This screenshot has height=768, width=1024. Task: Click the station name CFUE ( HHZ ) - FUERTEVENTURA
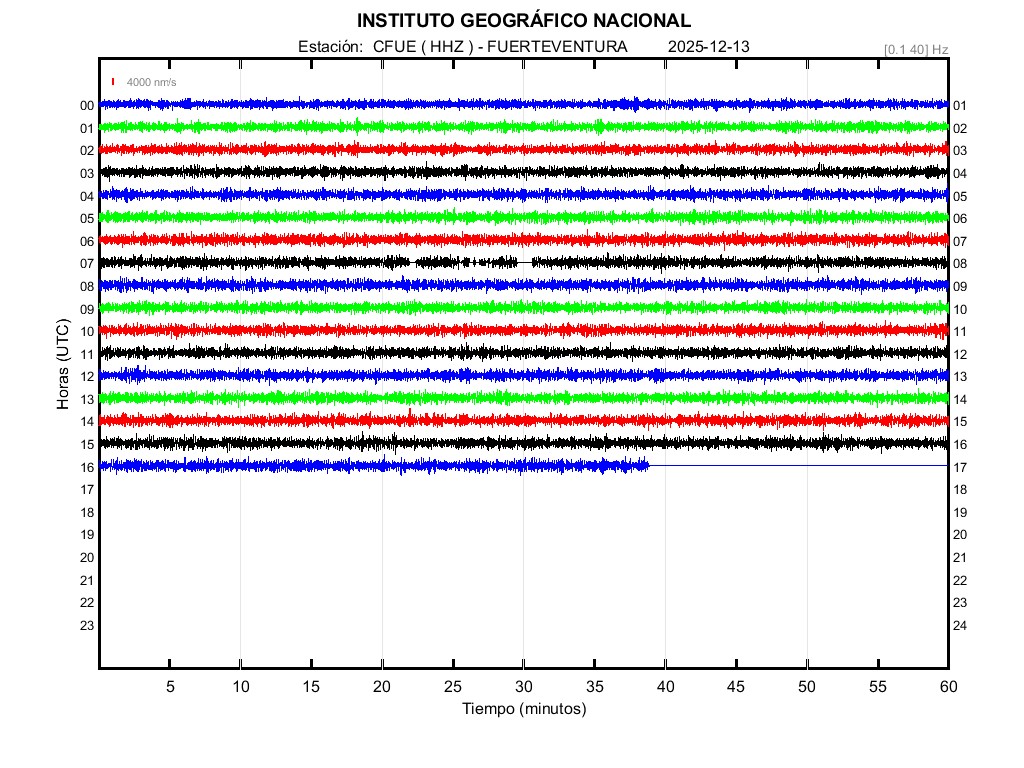[x=500, y=47]
